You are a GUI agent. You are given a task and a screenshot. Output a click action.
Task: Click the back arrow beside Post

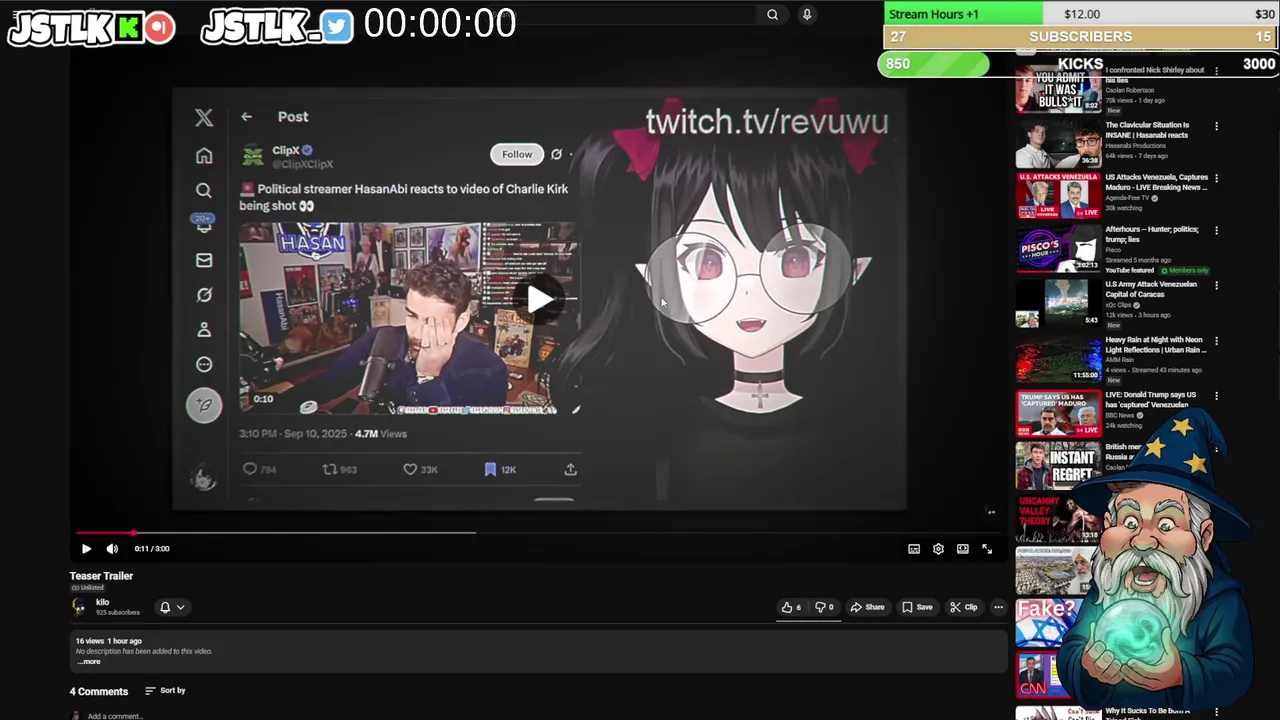click(246, 117)
